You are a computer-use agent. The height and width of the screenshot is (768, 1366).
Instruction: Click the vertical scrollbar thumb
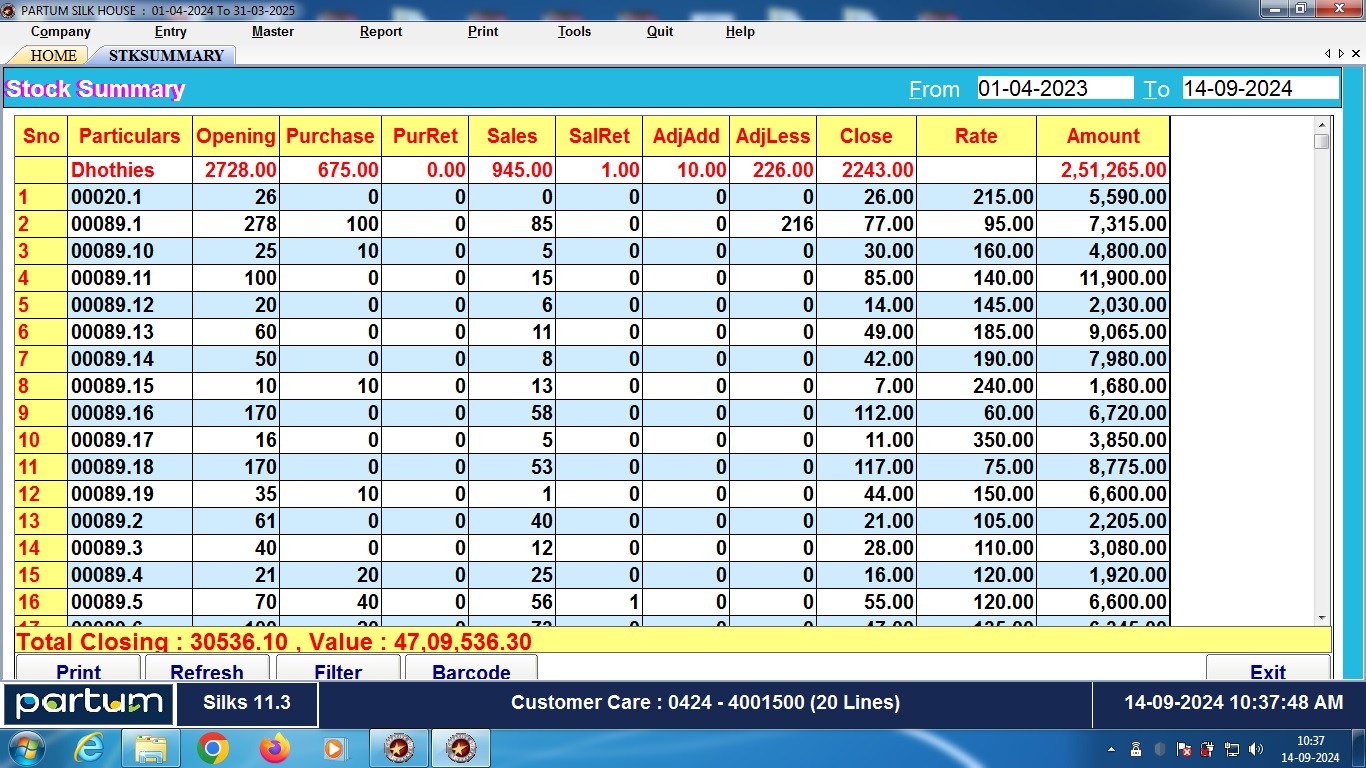pyautogui.click(x=1322, y=141)
